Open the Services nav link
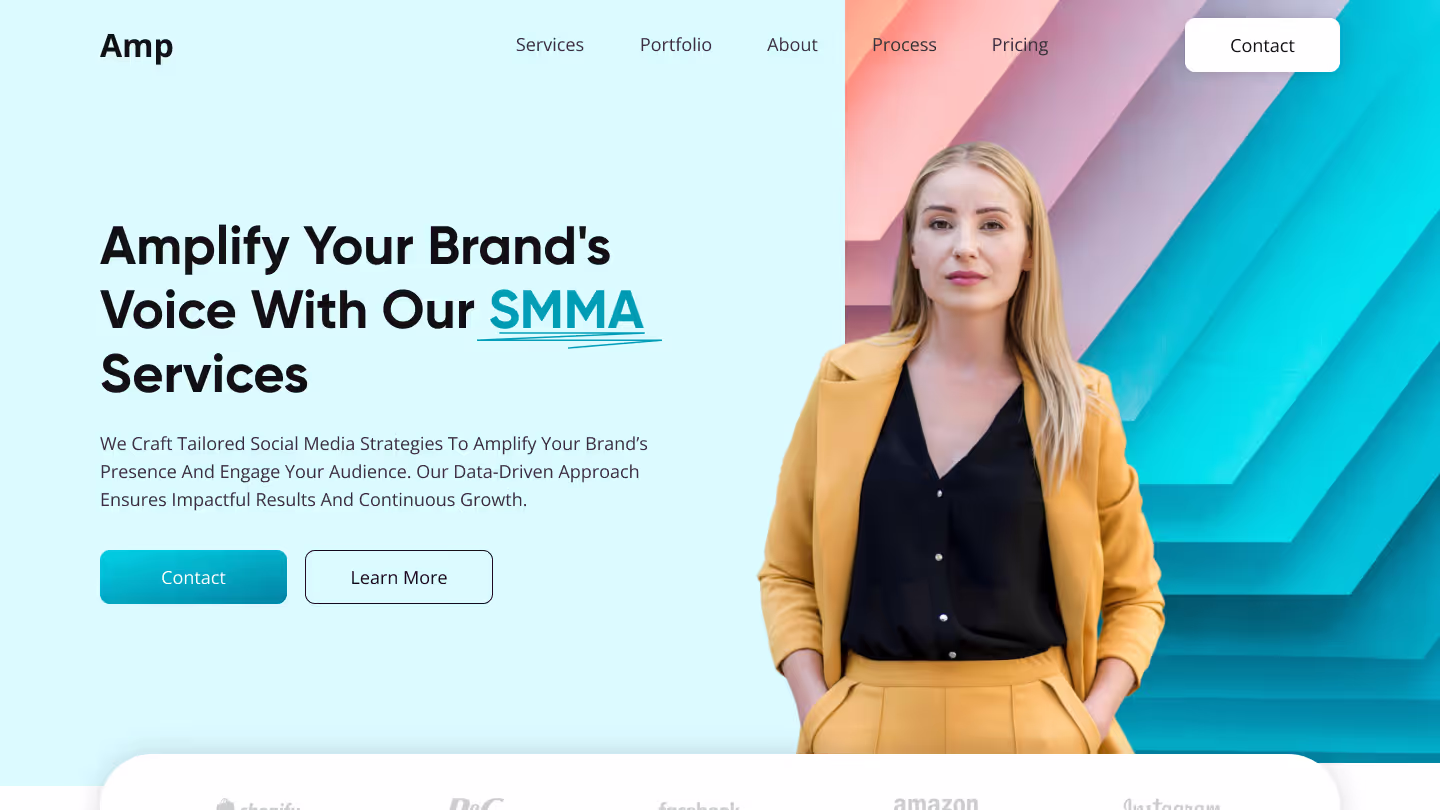Viewport: 1440px width, 810px height. pyautogui.click(x=550, y=45)
